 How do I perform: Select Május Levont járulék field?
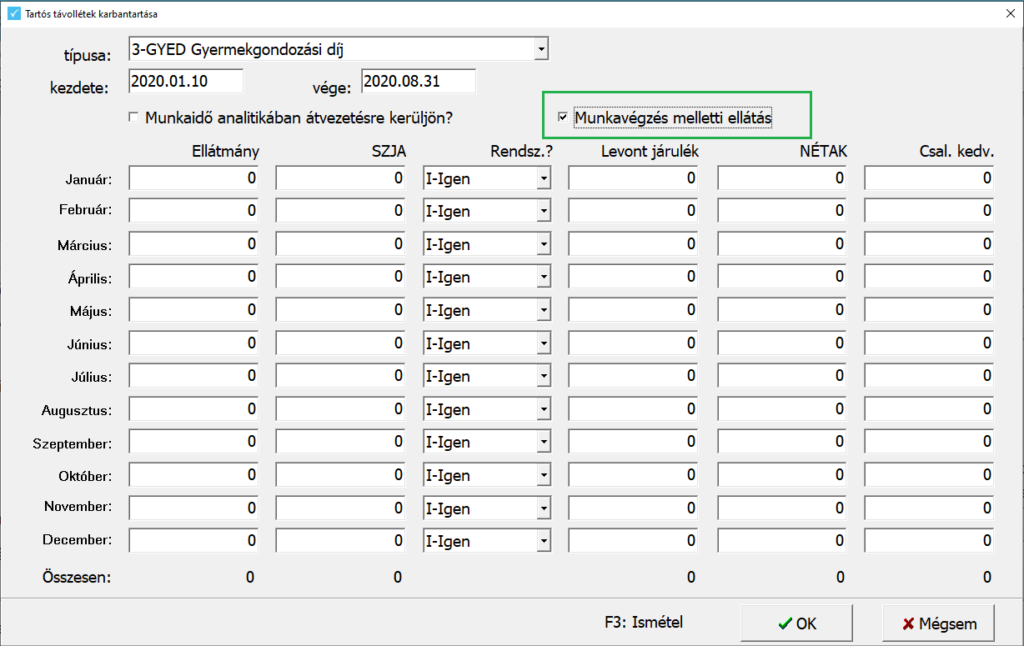pyautogui.click(x=633, y=311)
